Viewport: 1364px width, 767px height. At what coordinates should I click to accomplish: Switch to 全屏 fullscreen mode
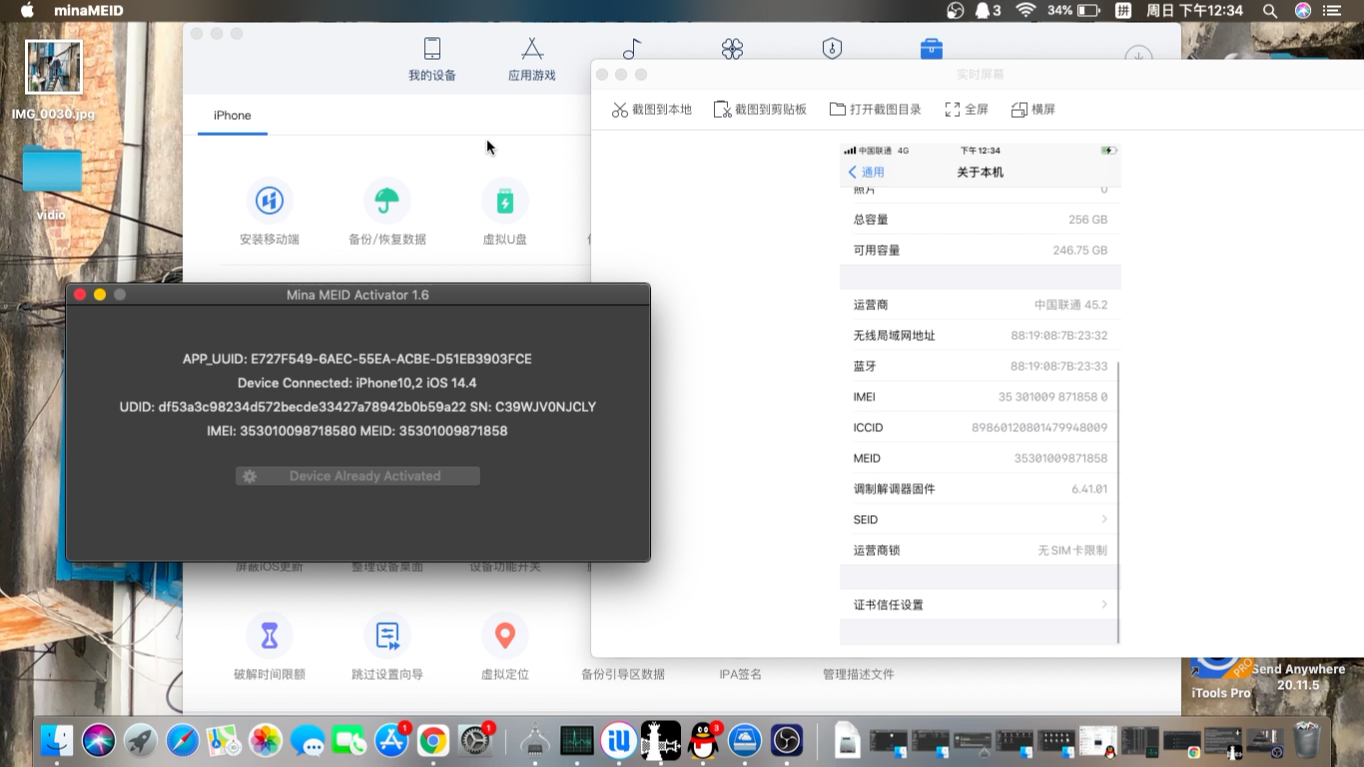[966, 109]
